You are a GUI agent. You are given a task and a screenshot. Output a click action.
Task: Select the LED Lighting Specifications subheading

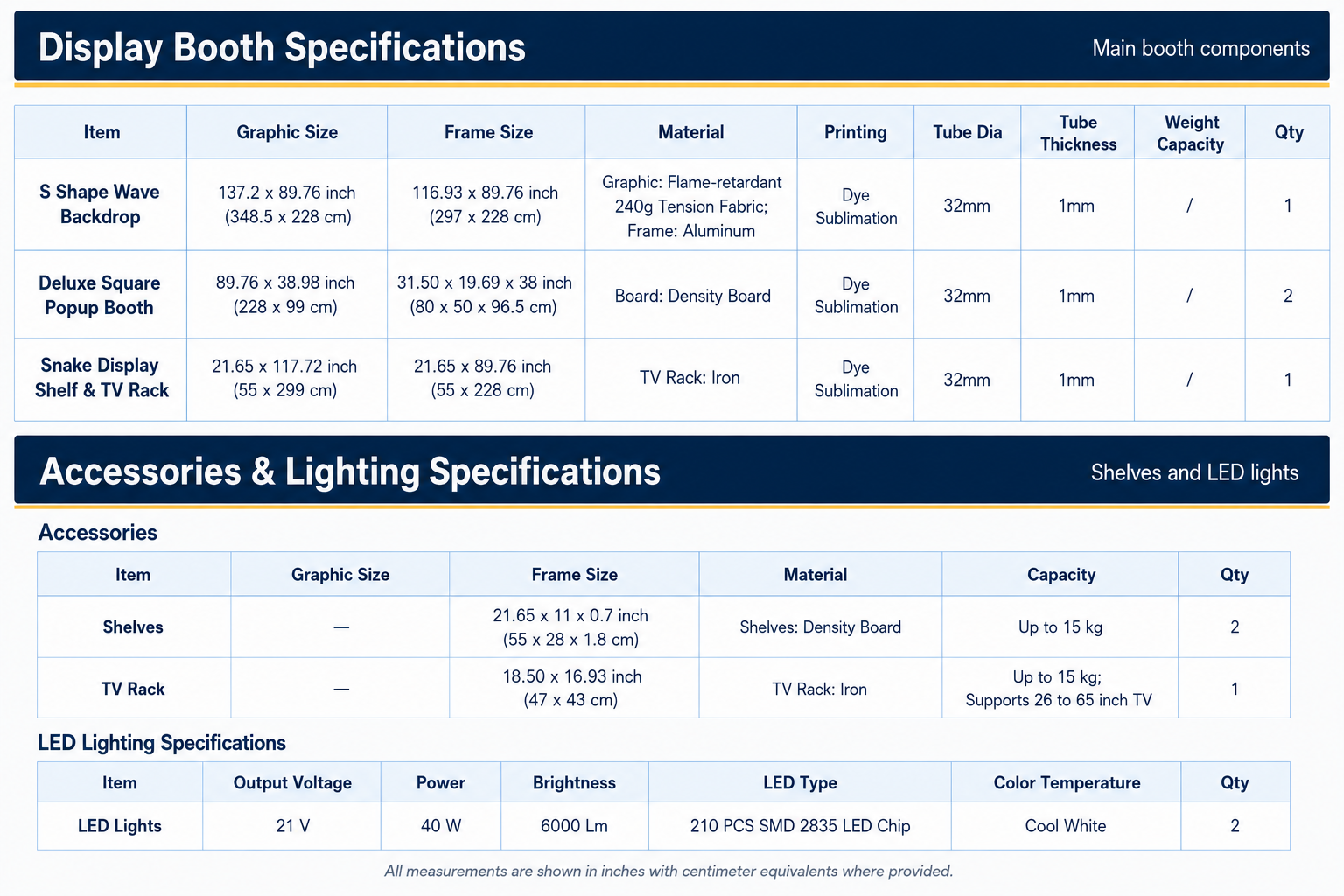[x=162, y=743]
